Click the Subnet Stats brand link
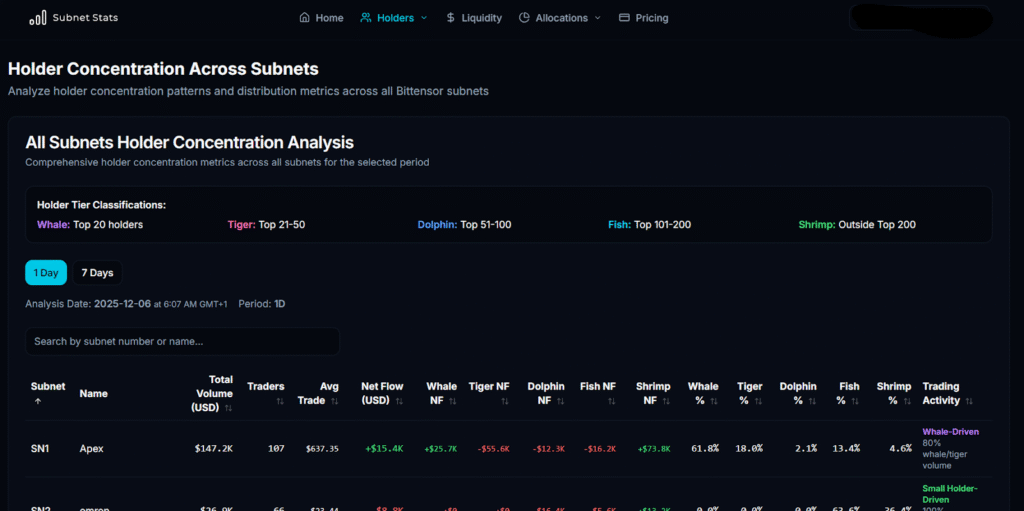The height and width of the screenshot is (511, 1024). pyautogui.click(x=85, y=18)
